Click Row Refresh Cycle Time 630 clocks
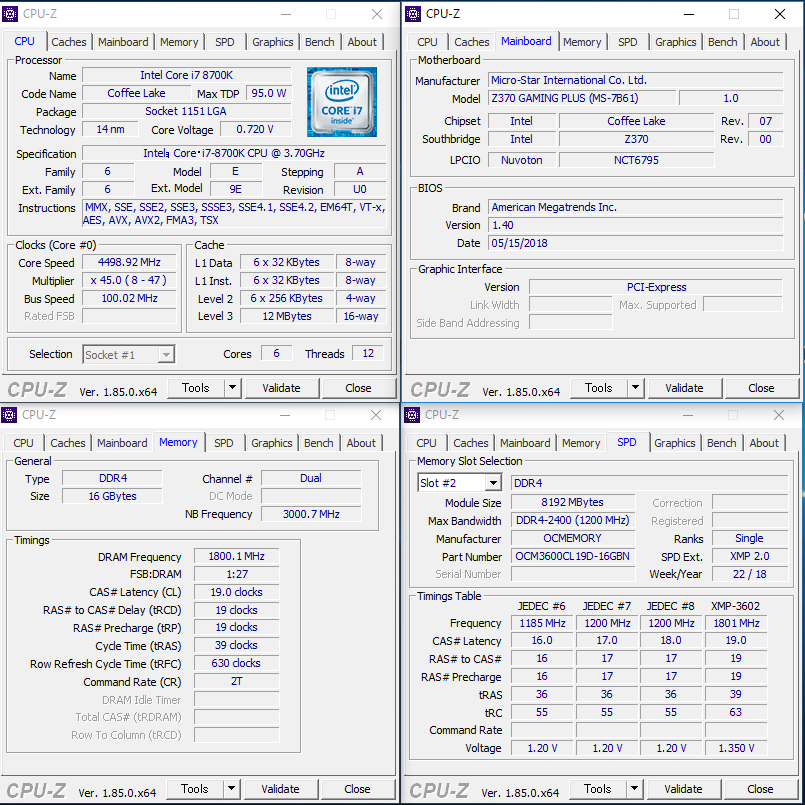The width and height of the screenshot is (805, 805). [237, 663]
